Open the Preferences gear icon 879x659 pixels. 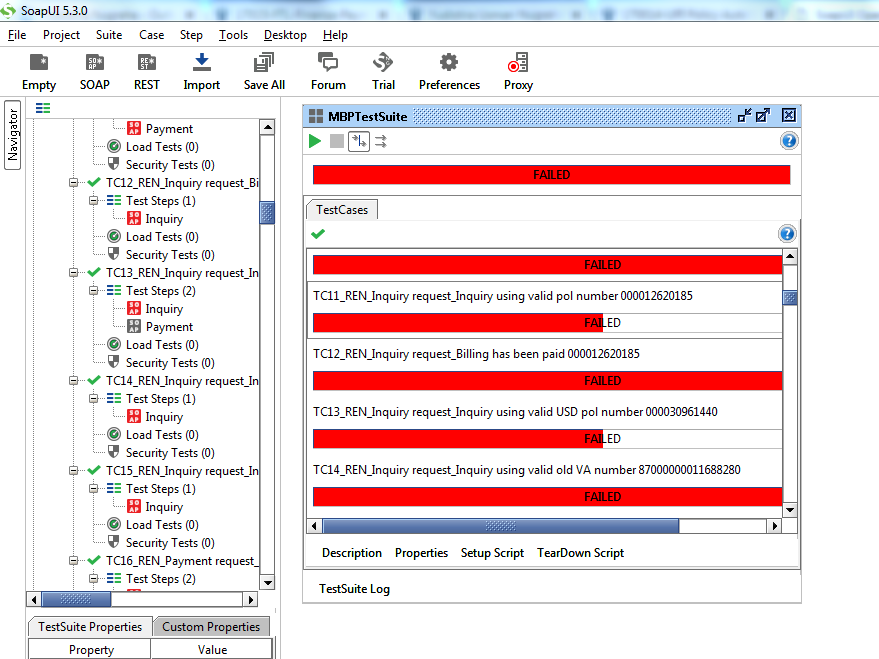449,64
